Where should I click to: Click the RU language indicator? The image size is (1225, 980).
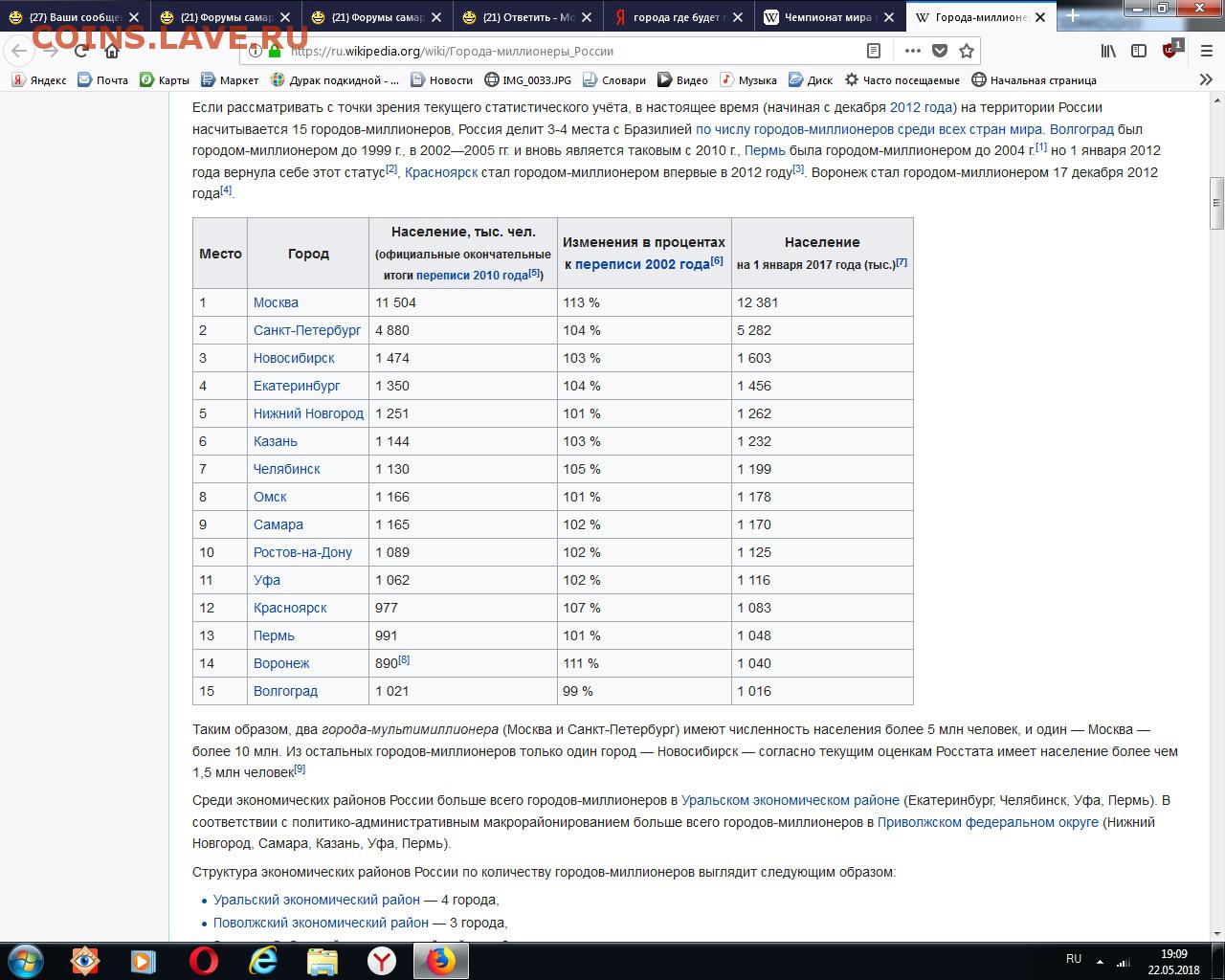(1074, 959)
